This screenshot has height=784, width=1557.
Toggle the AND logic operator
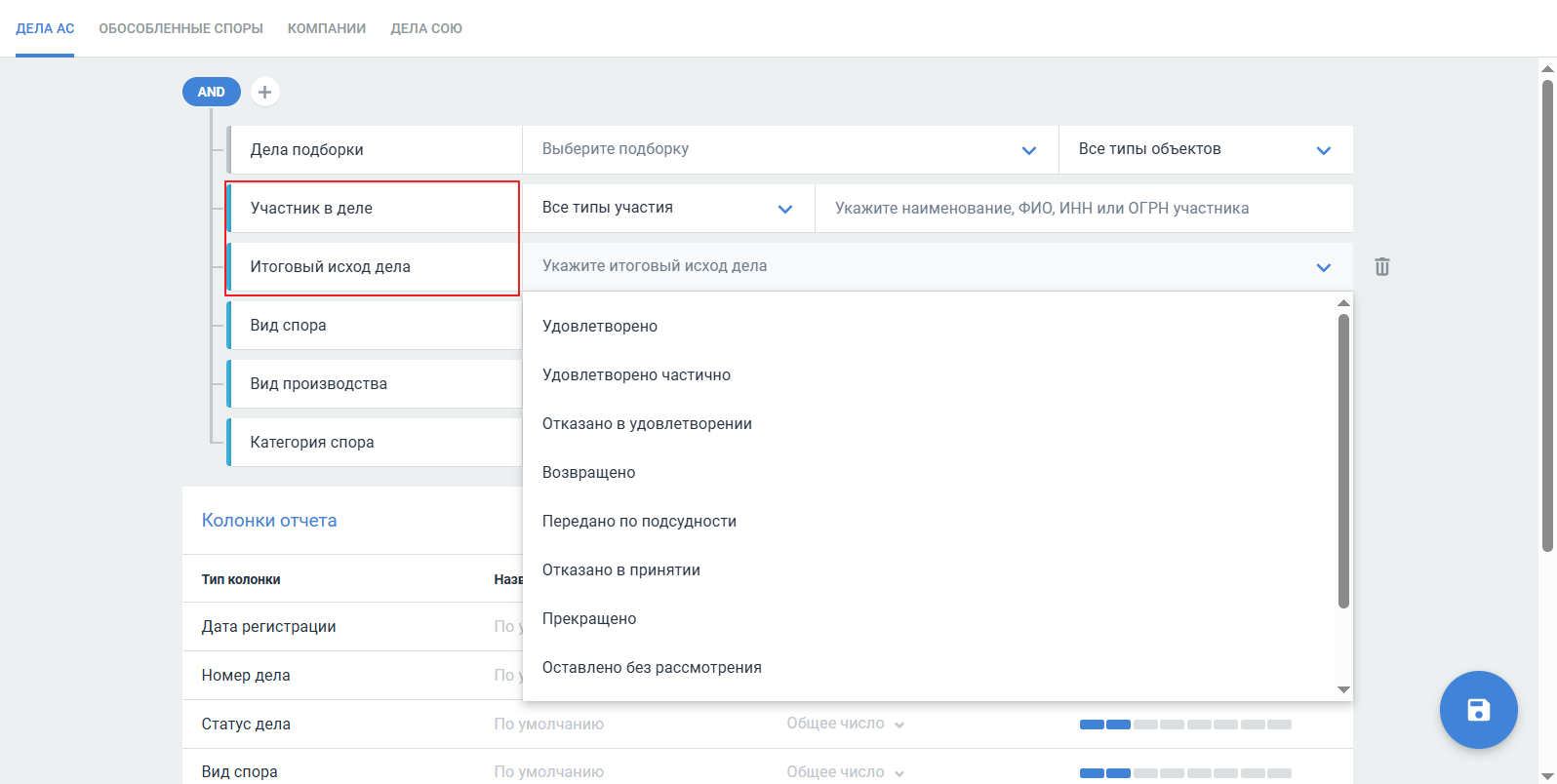pos(211,92)
